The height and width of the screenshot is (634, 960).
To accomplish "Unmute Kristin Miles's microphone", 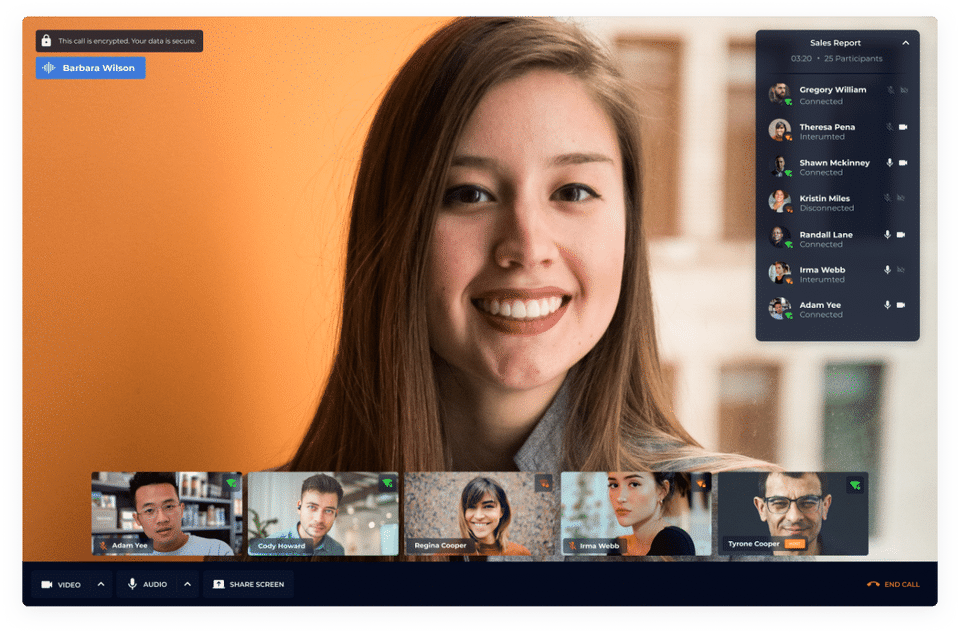I will point(887,198).
